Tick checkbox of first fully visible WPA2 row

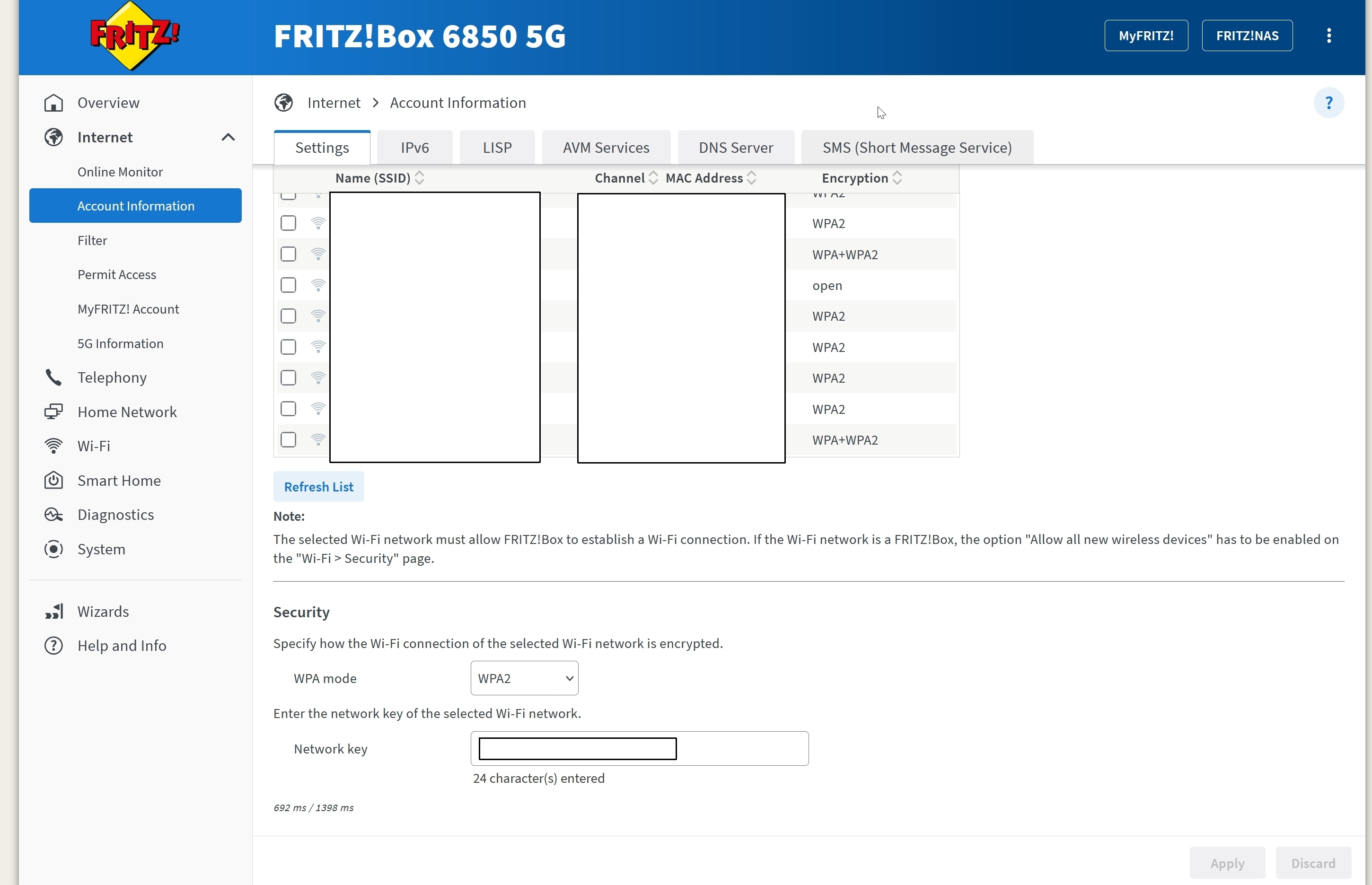coord(288,223)
